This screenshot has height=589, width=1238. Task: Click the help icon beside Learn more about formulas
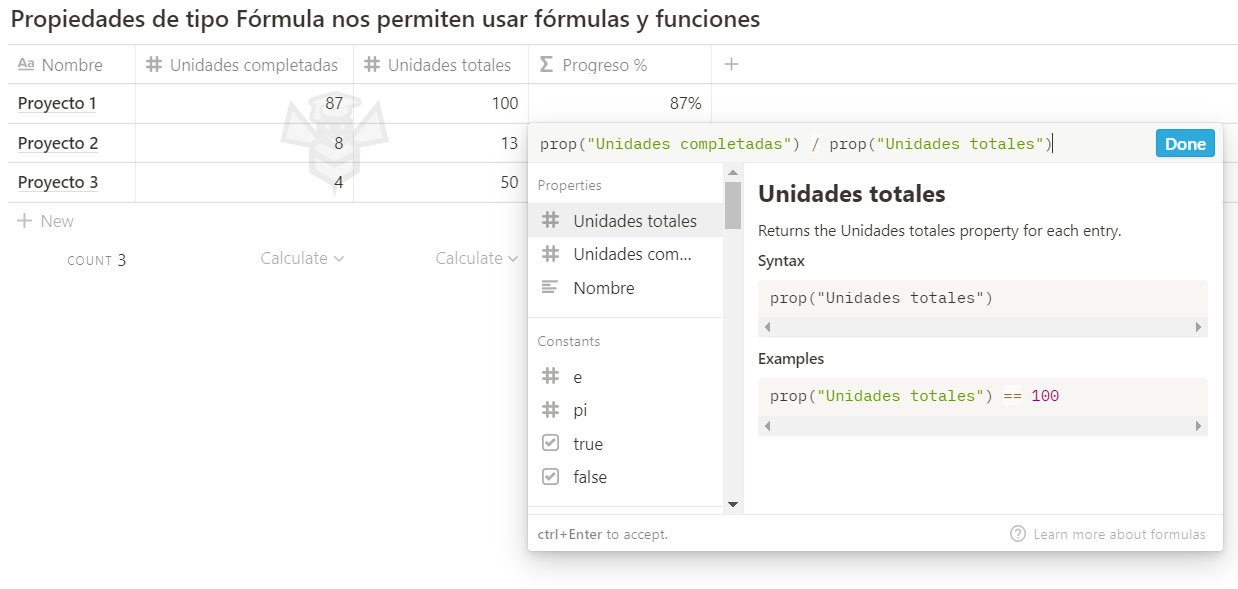[1018, 534]
